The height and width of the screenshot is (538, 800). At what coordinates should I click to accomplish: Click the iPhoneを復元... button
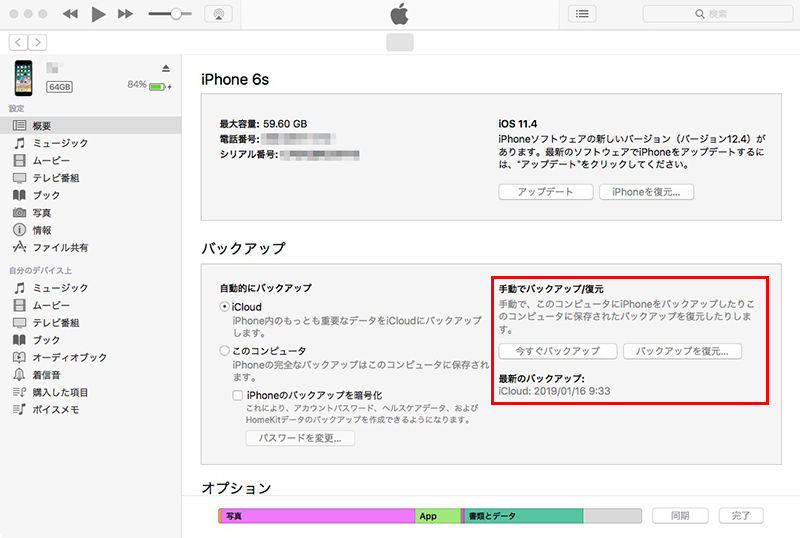point(646,192)
